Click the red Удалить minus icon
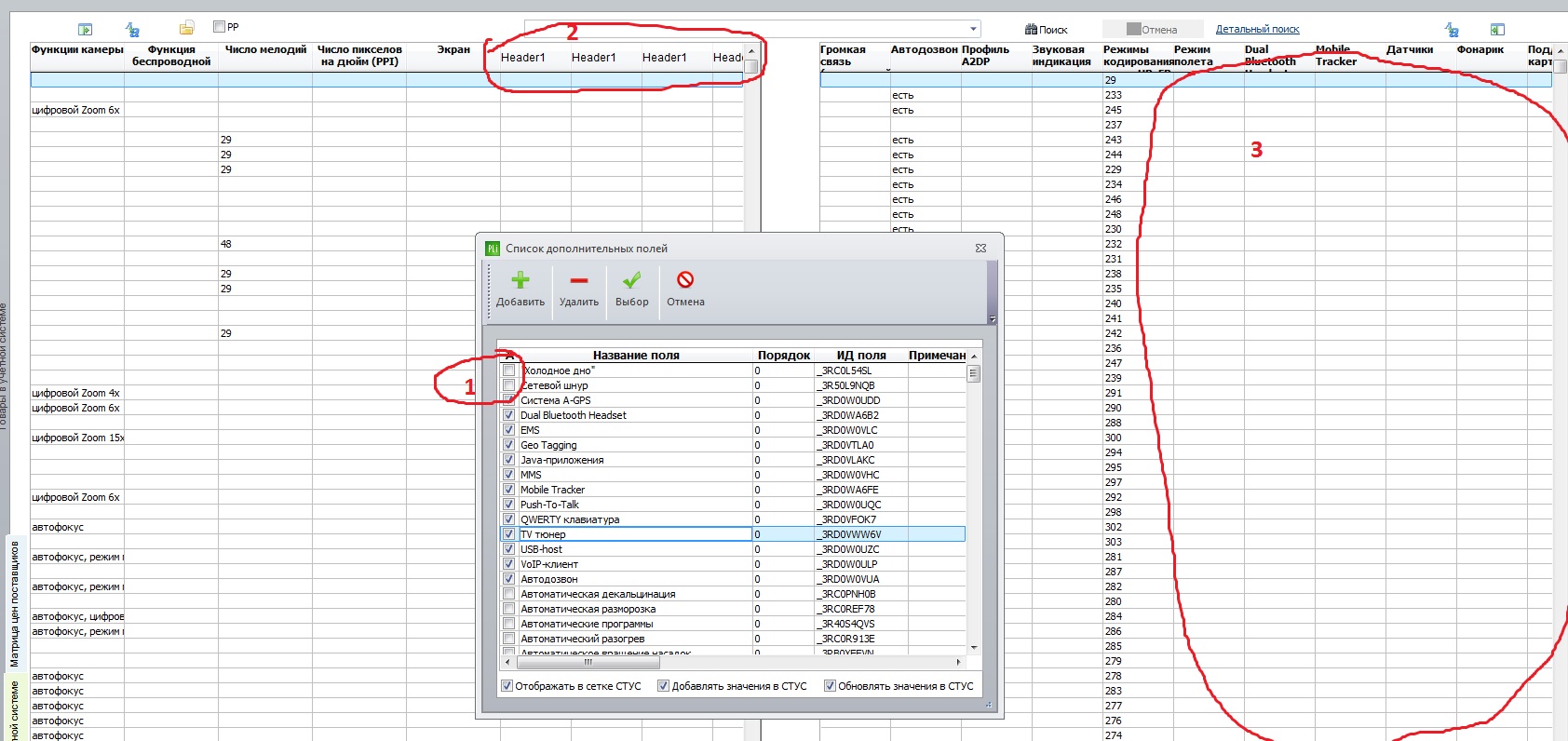1568x741 pixels. pos(579,280)
